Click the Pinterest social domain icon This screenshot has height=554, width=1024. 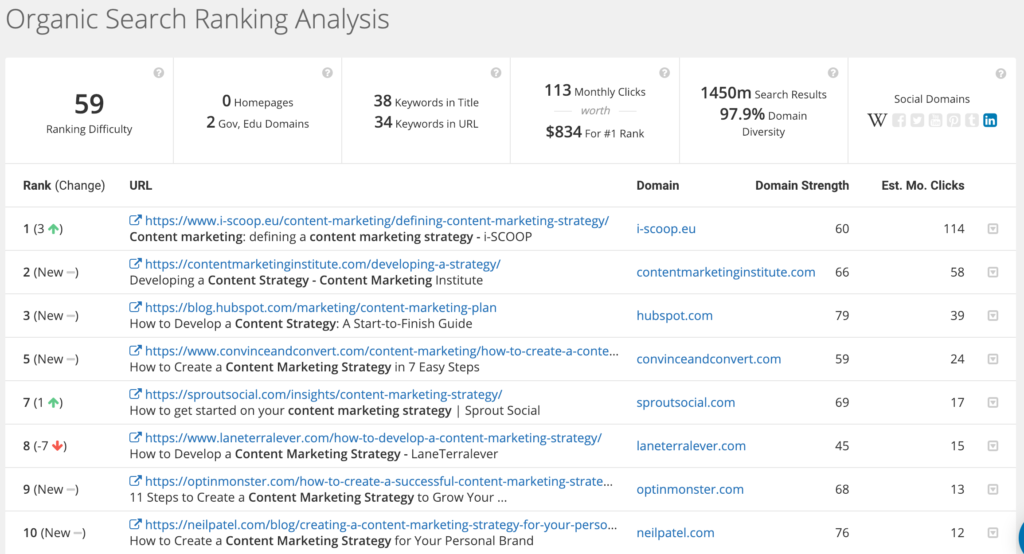point(953,120)
